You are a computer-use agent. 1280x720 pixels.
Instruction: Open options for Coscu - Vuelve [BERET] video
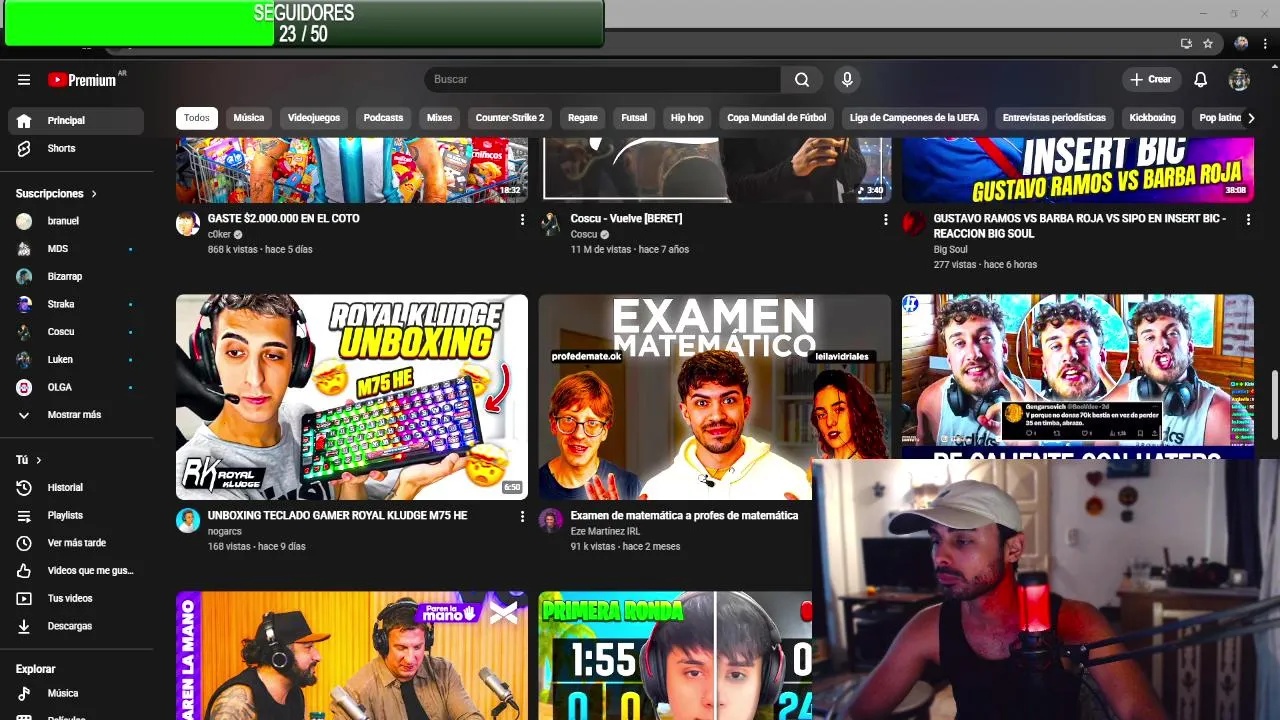click(885, 219)
